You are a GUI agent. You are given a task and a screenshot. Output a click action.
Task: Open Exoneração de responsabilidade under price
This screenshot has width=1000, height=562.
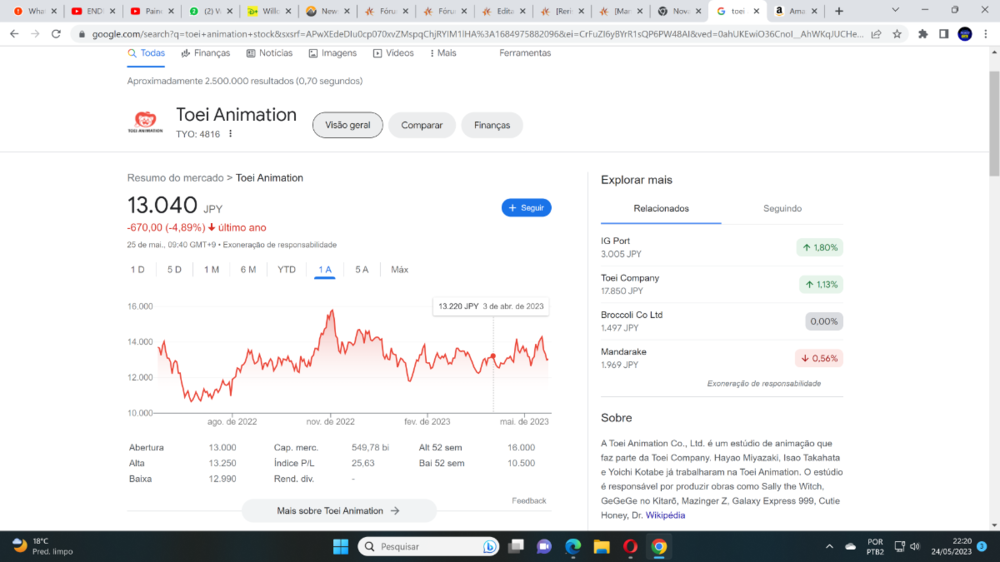click(279, 245)
